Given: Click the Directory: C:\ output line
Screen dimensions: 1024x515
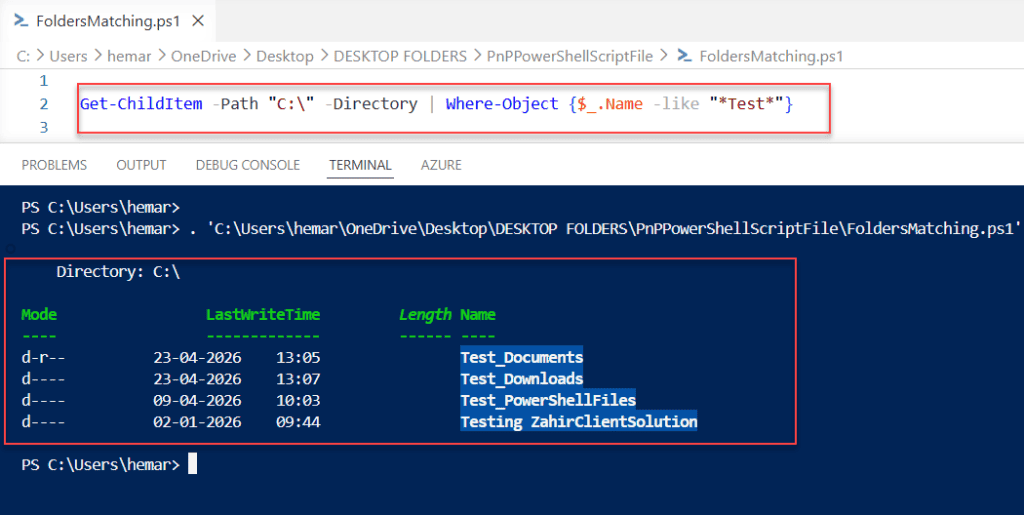Looking at the screenshot, I should click(x=118, y=272).
